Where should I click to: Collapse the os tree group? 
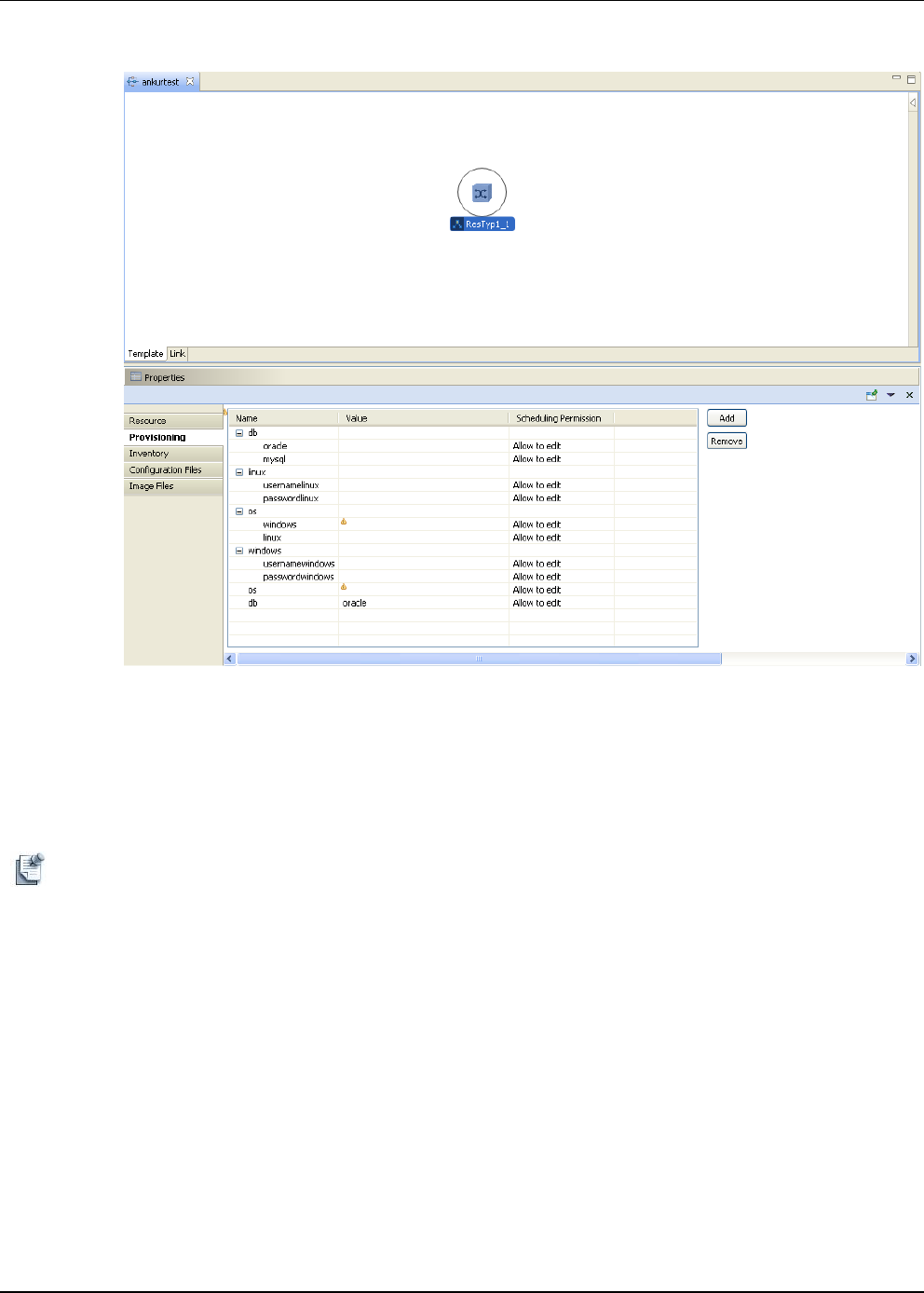click(x=239, y=511)
